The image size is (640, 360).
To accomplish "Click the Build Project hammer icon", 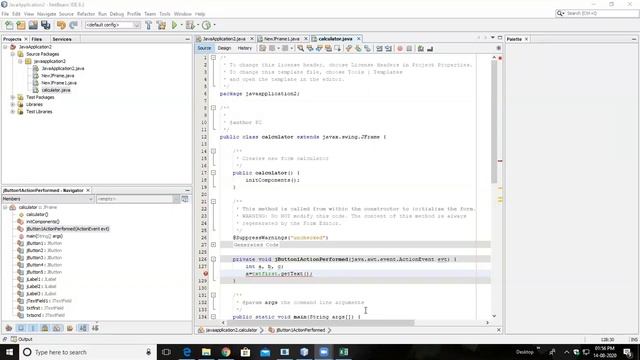I will pyautogui.click(x=149, y=25).
